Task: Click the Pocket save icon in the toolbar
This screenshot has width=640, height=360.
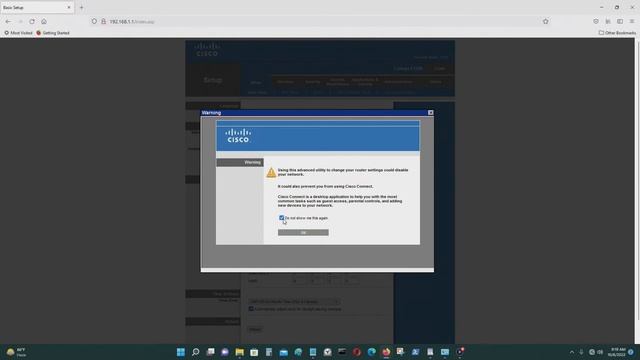Action: (596, 21)
